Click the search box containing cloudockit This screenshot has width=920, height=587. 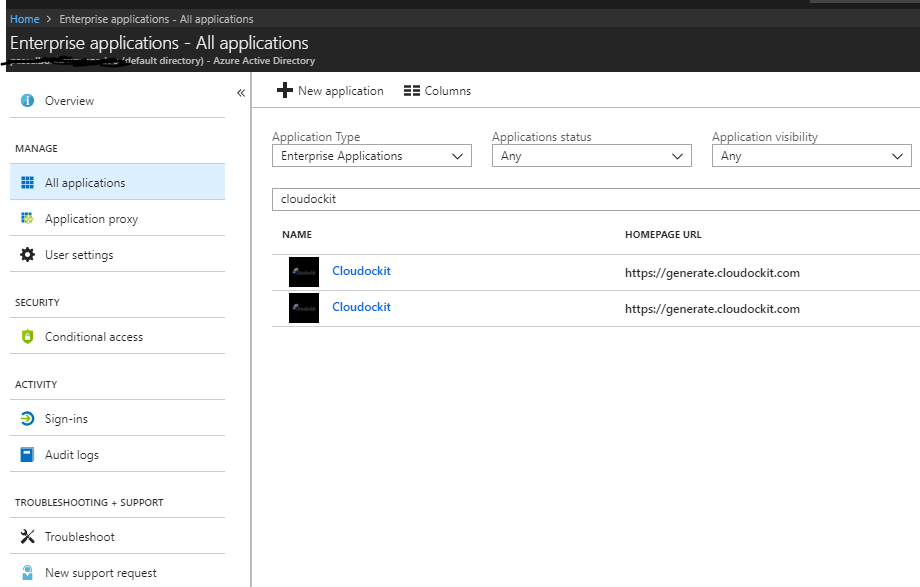[596, 199]
